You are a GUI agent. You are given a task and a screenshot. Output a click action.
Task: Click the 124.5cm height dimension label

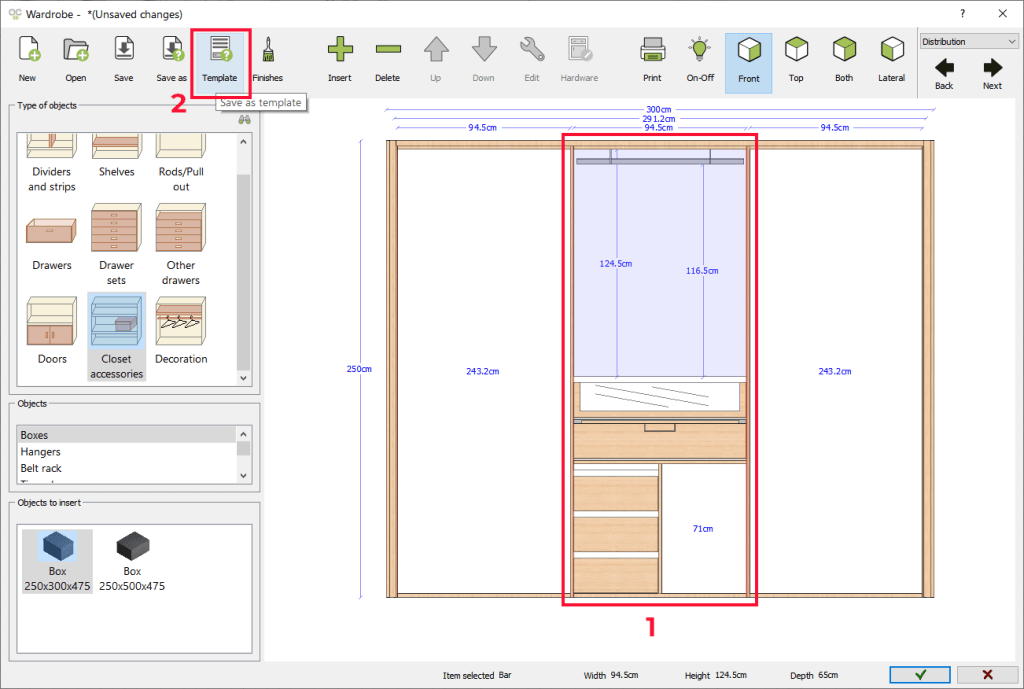tap(615, 264)
